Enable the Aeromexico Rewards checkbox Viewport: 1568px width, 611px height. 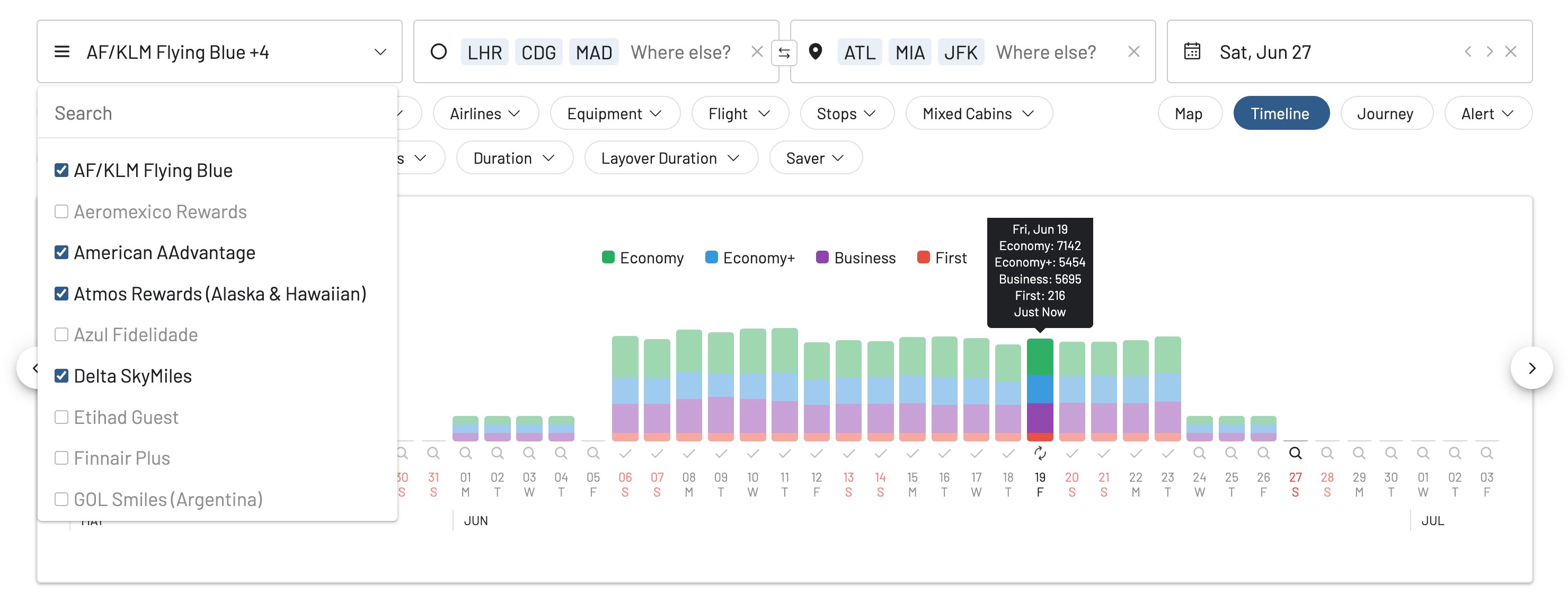pos(61,211)
